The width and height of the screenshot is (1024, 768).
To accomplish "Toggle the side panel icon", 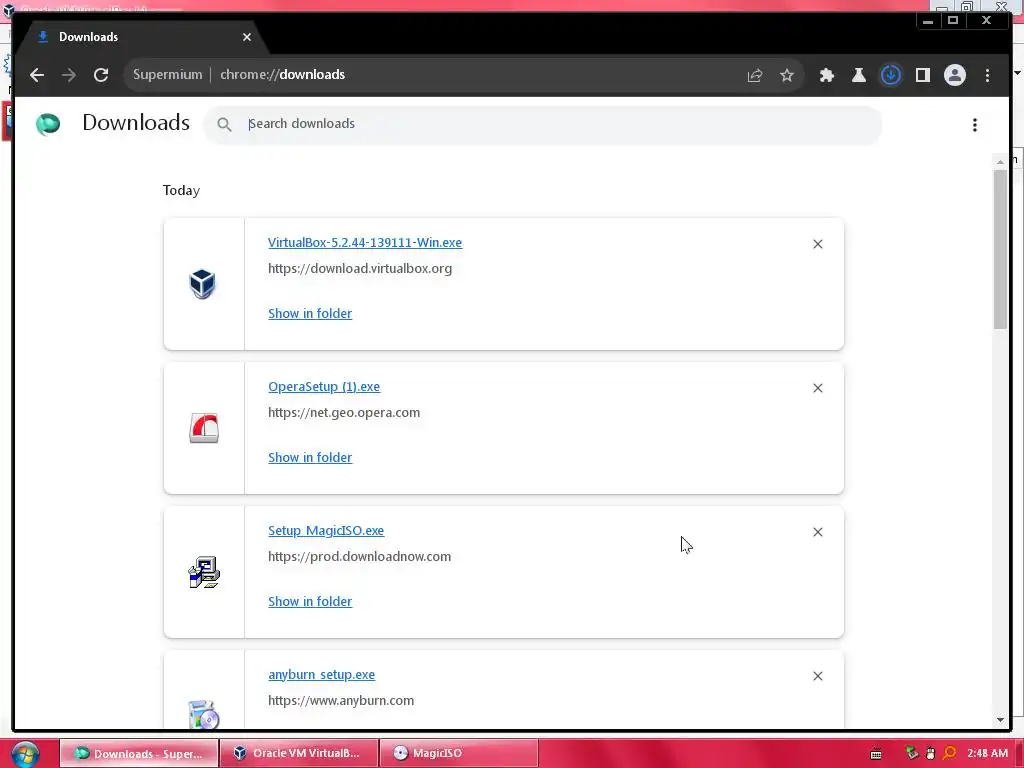I will click(x=923, y=75).
